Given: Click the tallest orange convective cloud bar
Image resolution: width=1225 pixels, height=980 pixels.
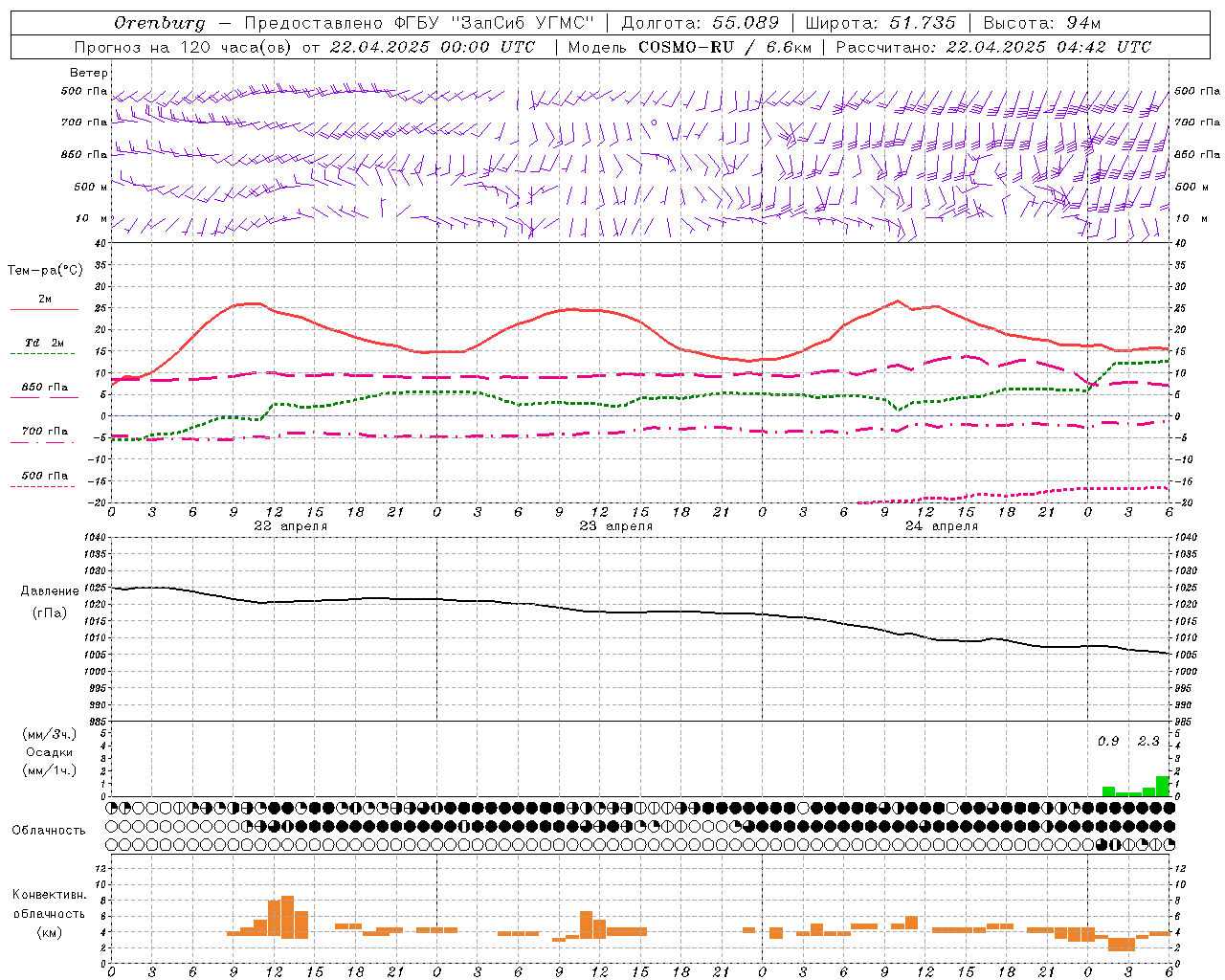Looking at the screenshot, I should click(287, 916).
